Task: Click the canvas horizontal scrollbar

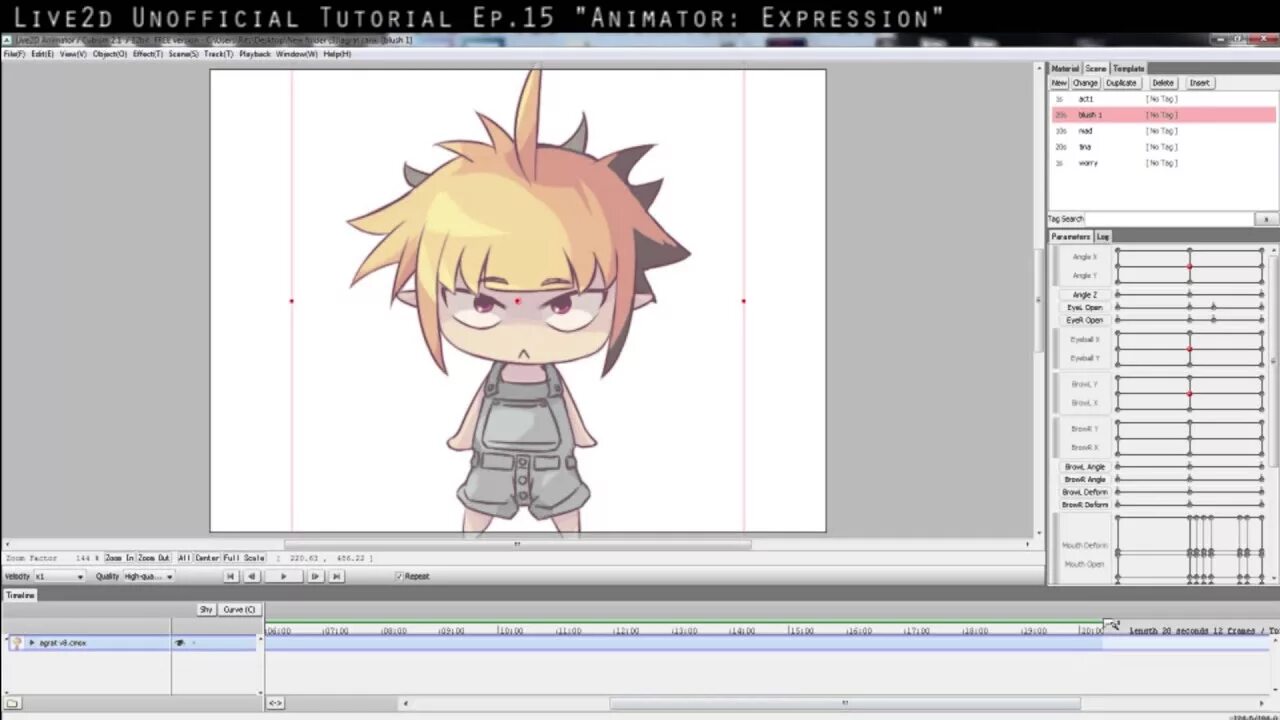Action: tap(517, 545)
